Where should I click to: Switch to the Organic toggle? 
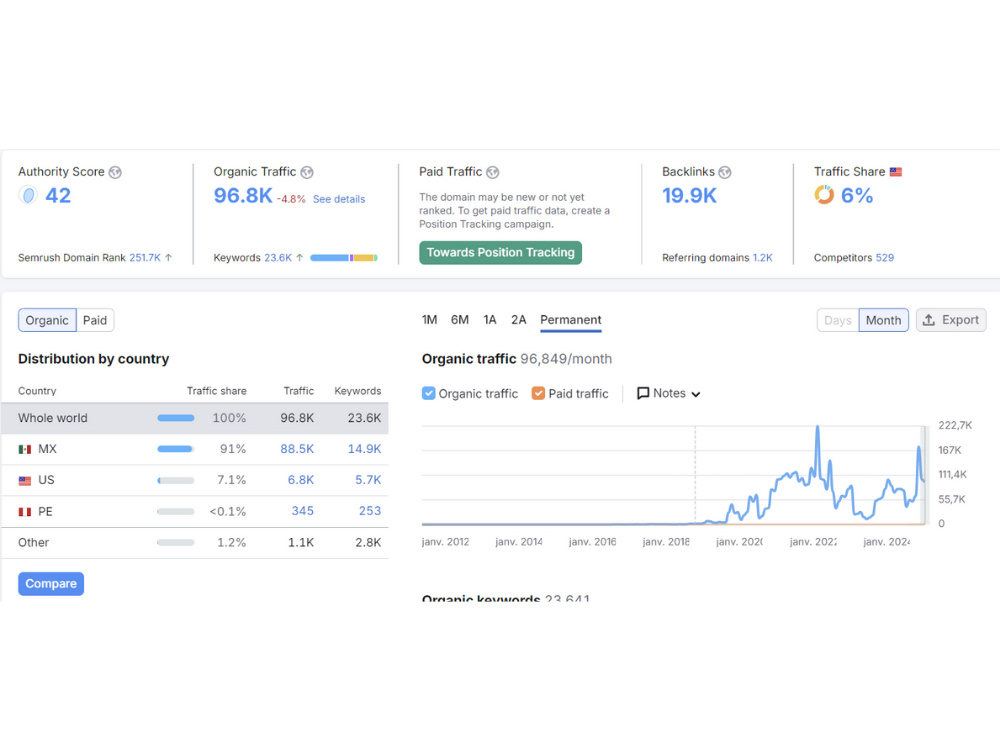[47, 320]
